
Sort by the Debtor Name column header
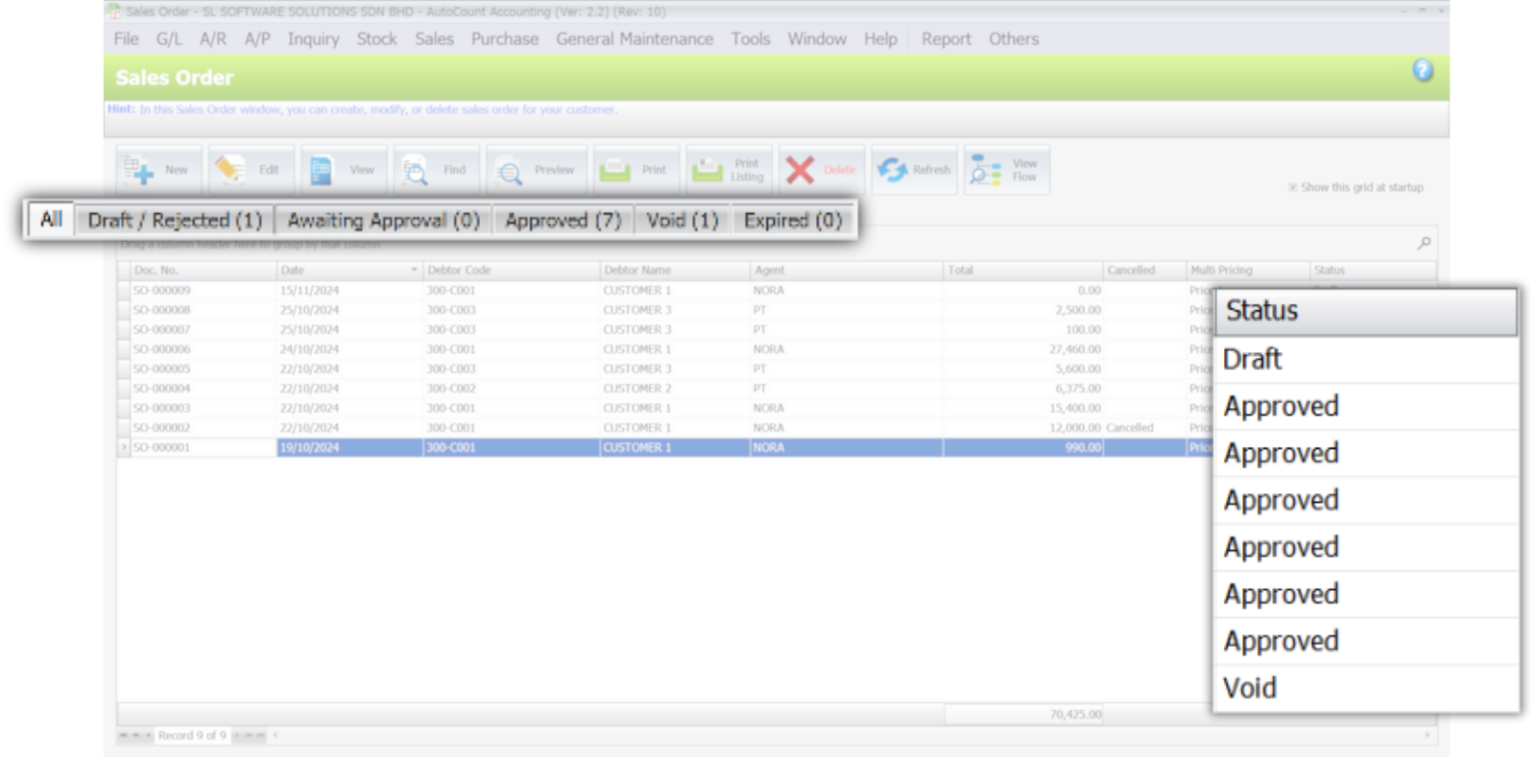675,271
